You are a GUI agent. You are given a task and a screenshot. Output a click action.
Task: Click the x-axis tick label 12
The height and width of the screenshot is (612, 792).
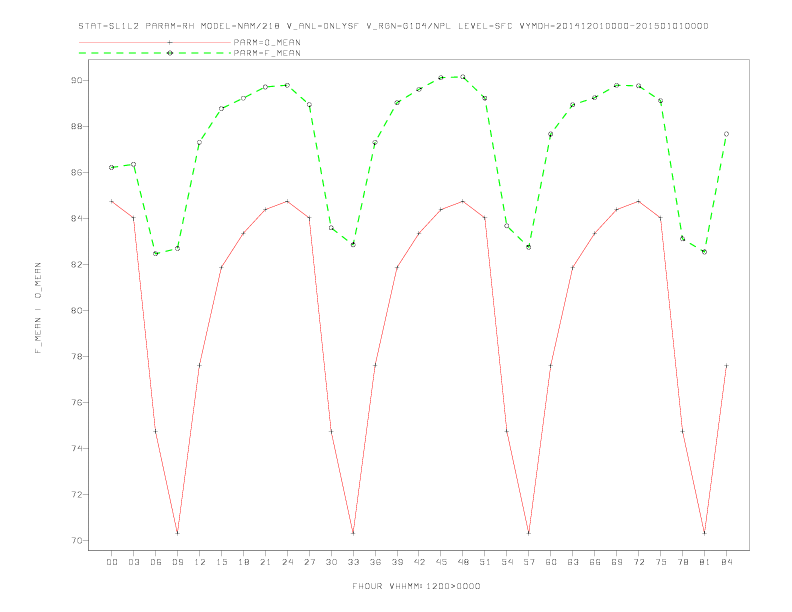coord(200,562)
